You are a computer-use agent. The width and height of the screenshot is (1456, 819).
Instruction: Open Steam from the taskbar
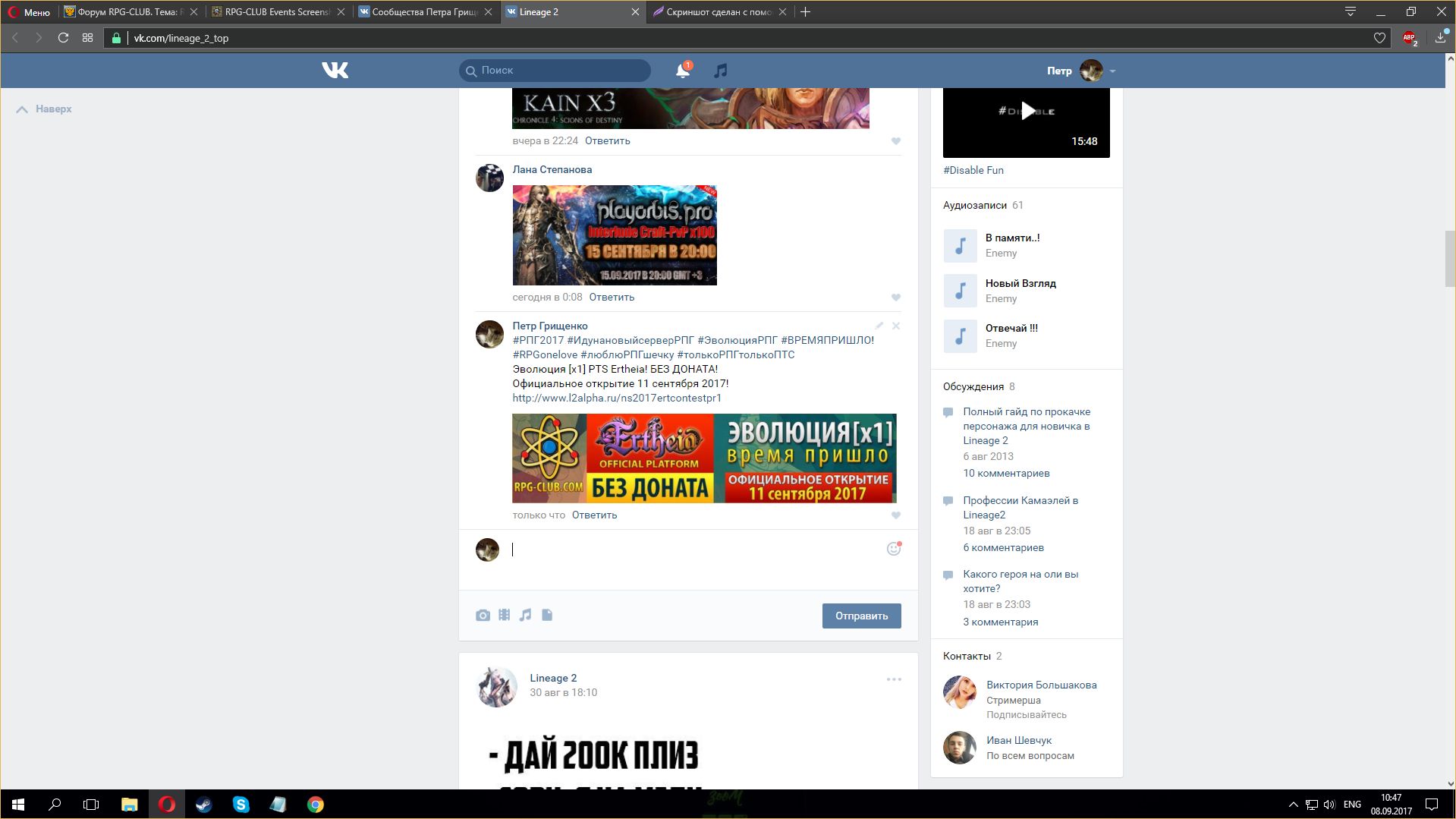point(203,805)
